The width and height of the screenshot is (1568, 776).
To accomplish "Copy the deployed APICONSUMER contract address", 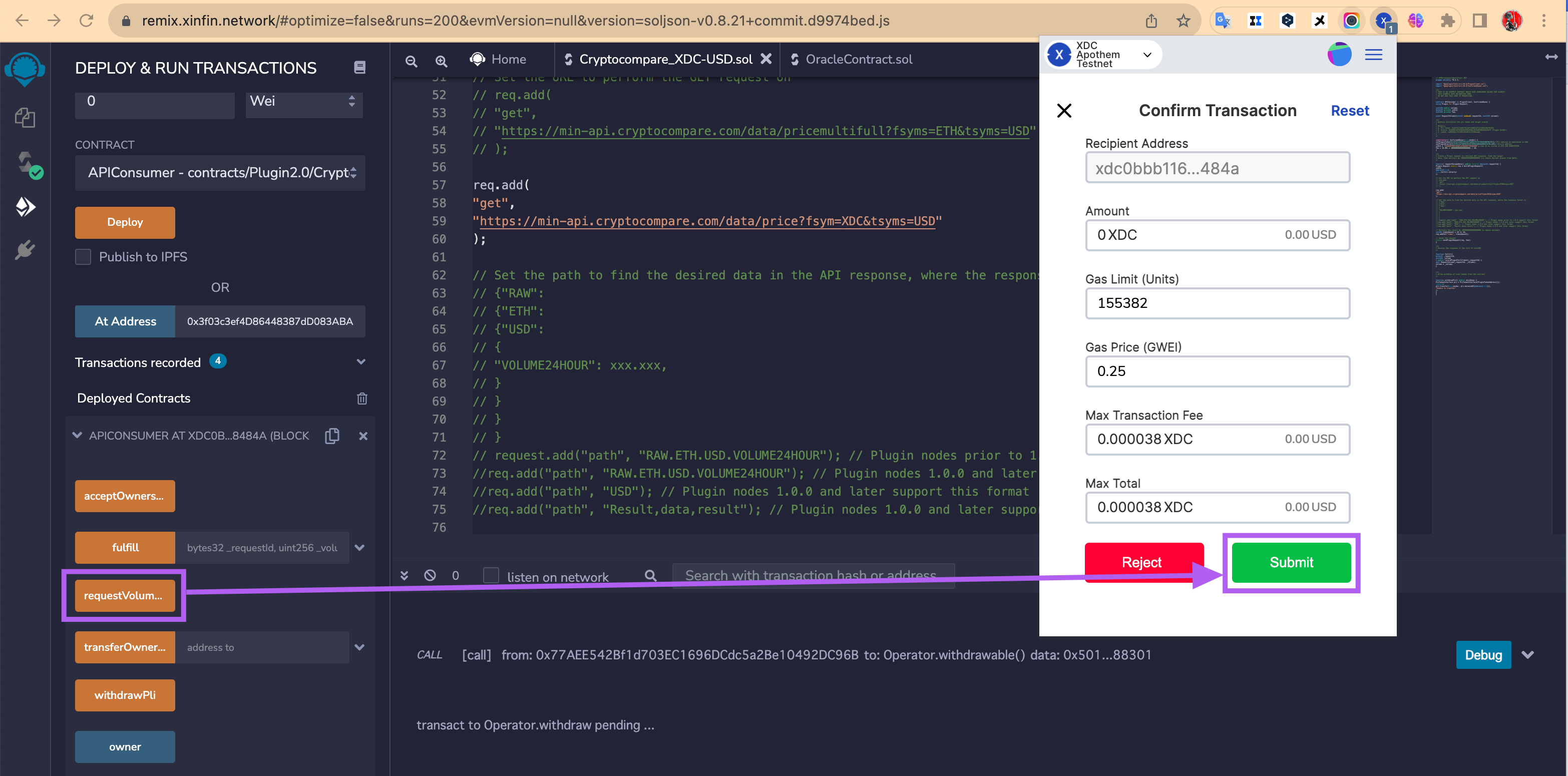I will coord(332,436).
